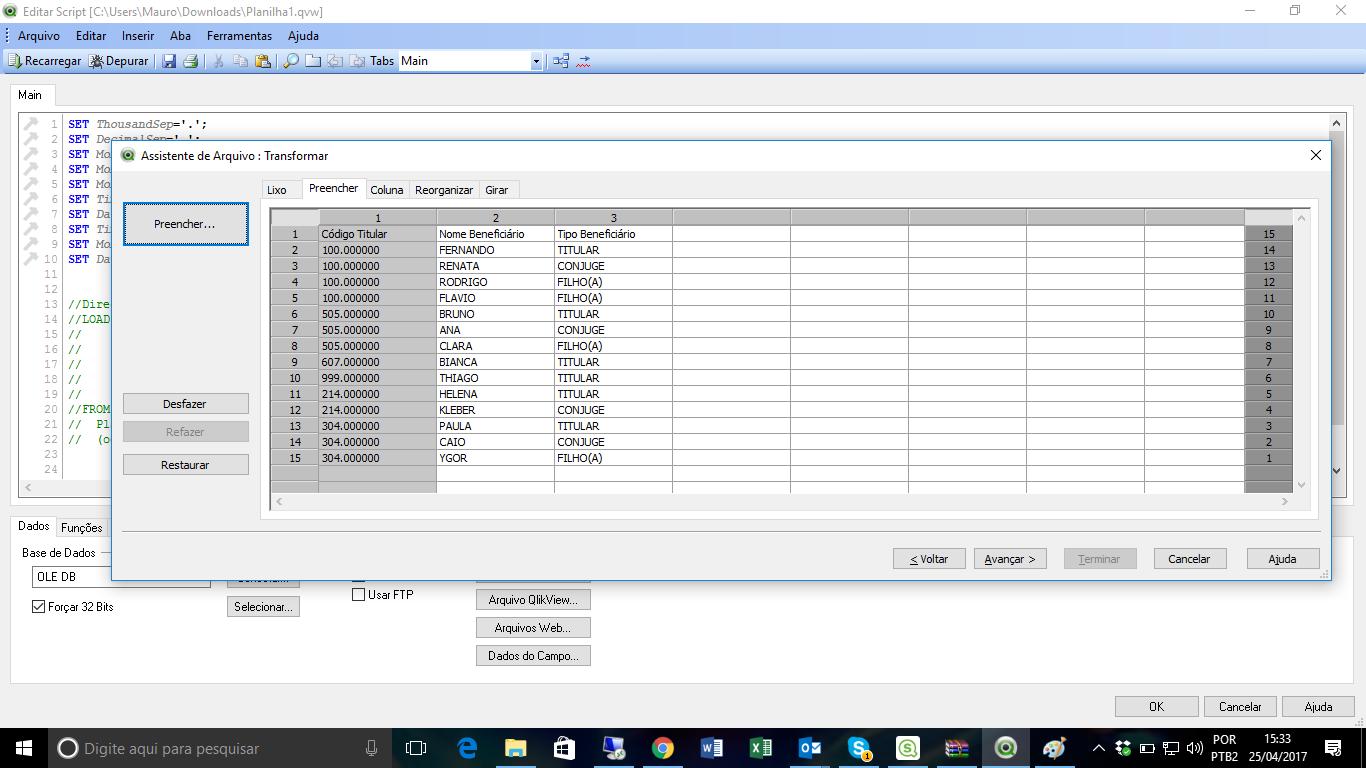This screenshot has width=1366, height=768.
Task: Close the Assistente de Arquivo dialog
Action: [1315, 155]
